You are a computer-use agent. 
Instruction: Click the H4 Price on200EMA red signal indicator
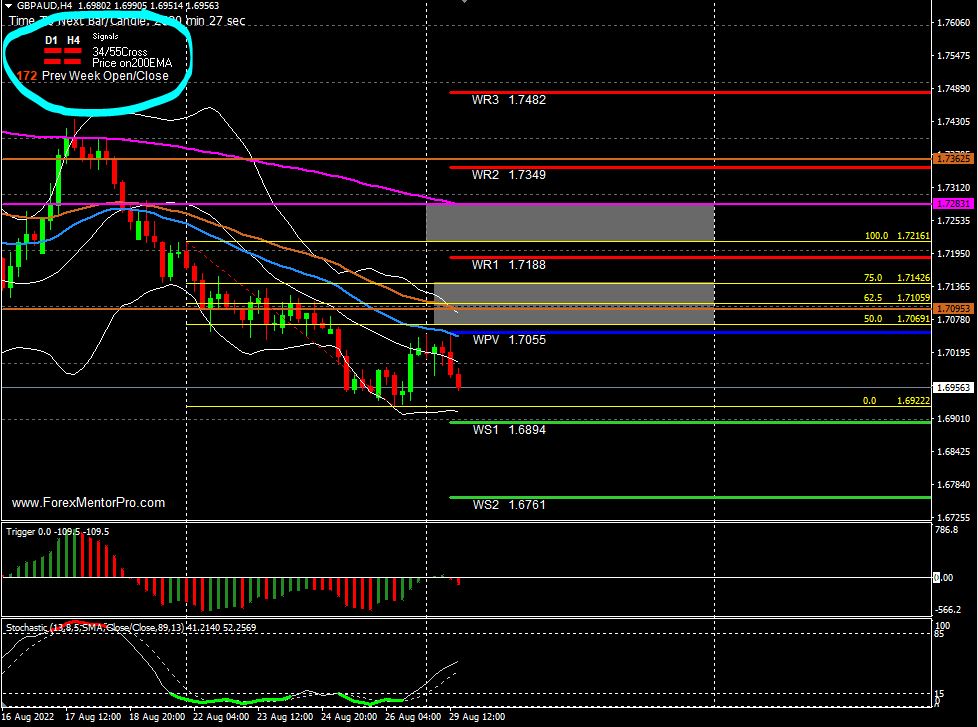[73, 62]
